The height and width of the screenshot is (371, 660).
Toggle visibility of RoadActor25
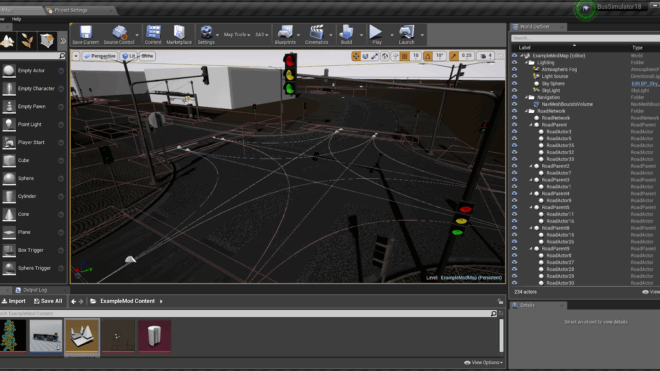tap(514, 145)
